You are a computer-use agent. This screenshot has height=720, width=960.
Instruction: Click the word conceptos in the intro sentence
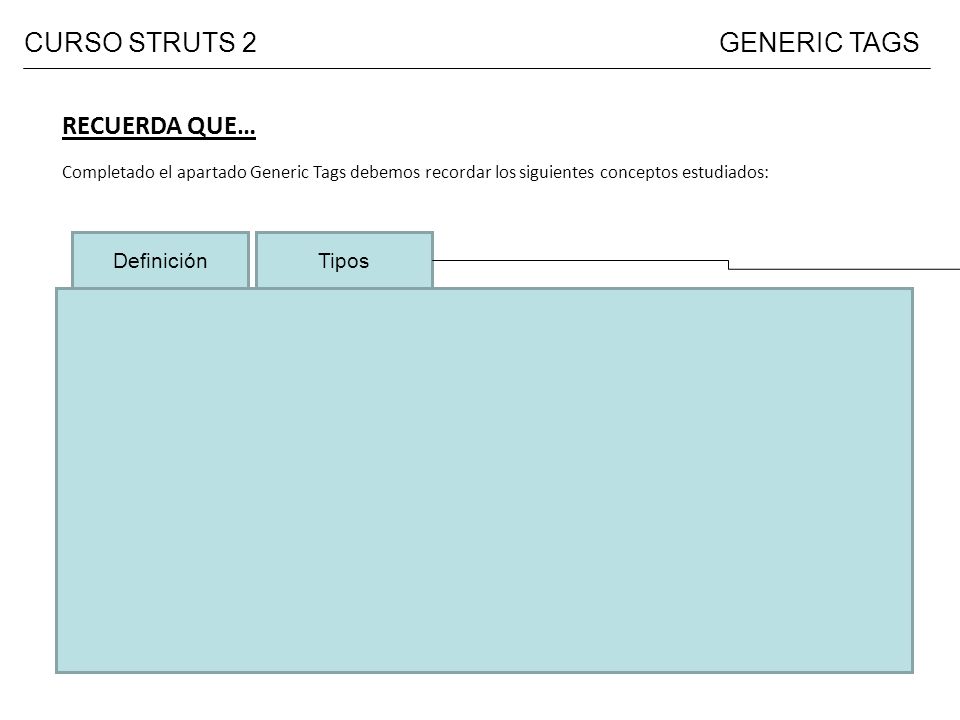[x=639, y=173]
